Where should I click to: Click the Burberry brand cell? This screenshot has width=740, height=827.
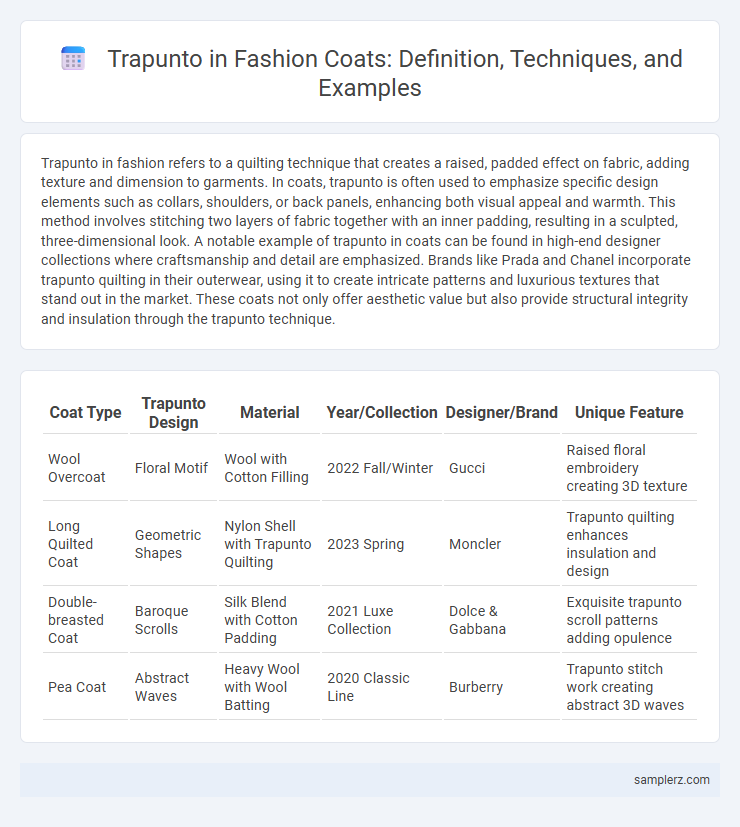pos(502,687)
